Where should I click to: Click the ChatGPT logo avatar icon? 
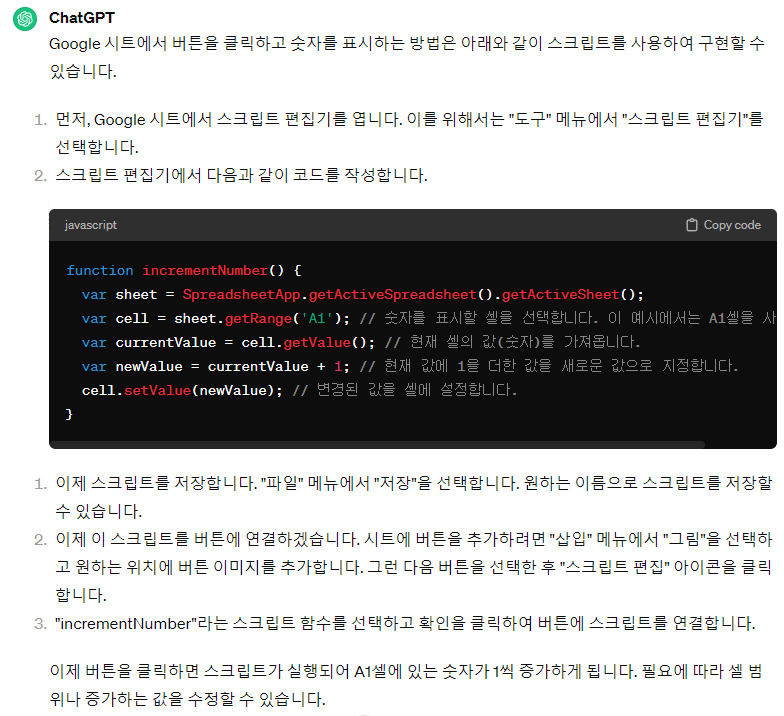pos(25,19)
